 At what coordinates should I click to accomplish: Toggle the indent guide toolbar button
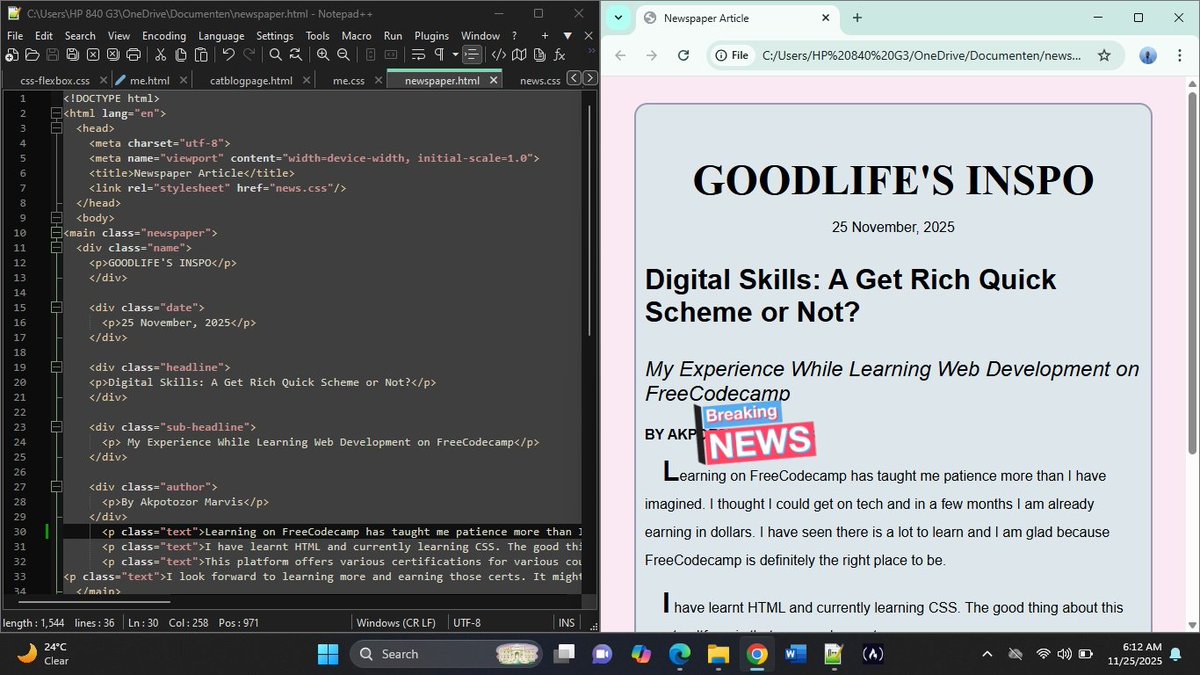coord(472,55)
